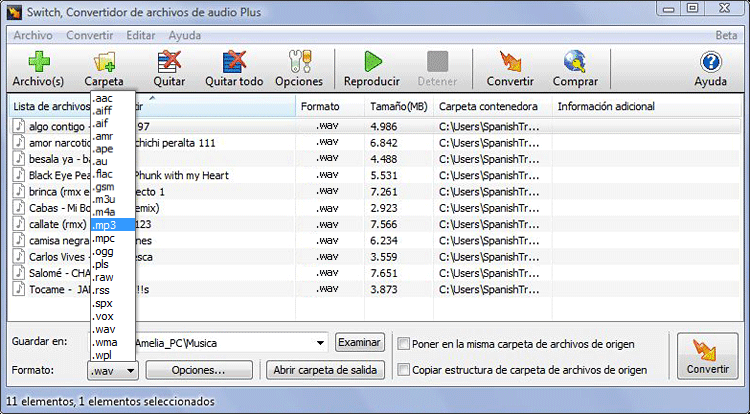Open the Ayuda menu in the menu bar

click(185, 35)
